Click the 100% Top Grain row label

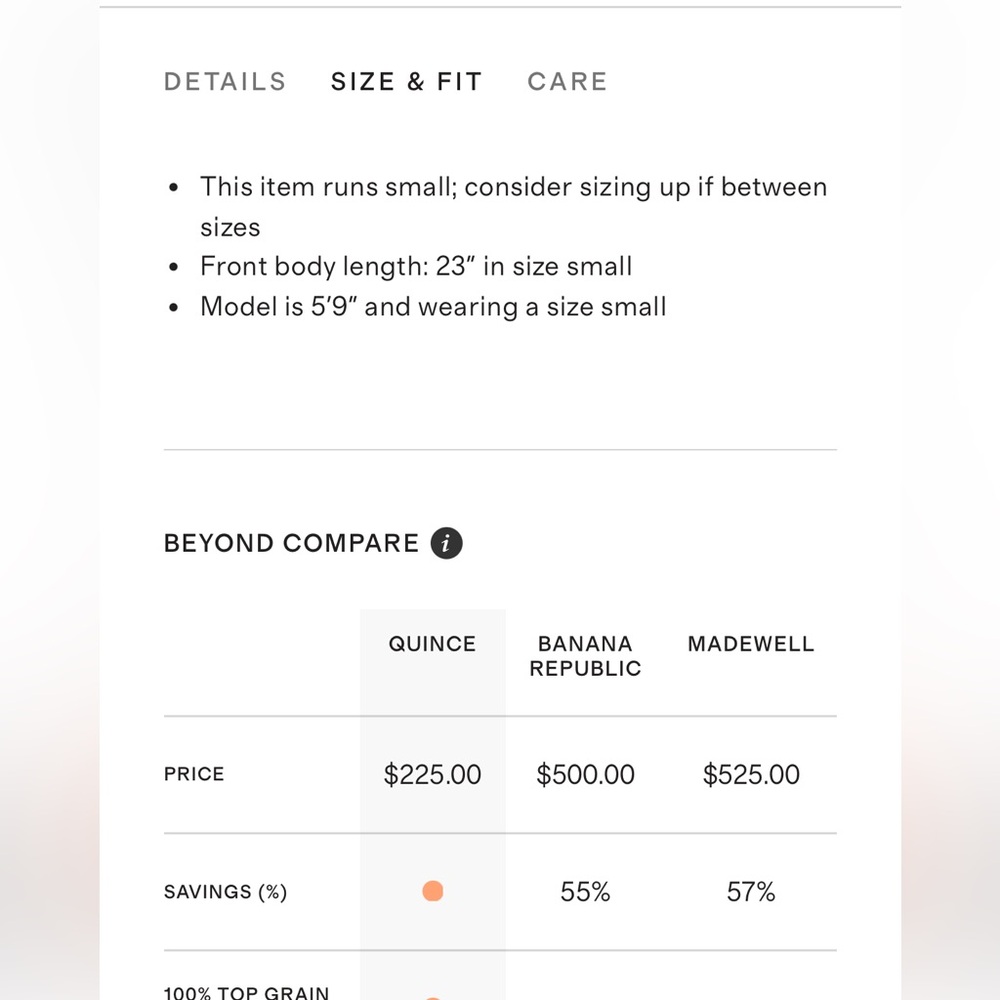pyautogui.click(x=247, y=992)
